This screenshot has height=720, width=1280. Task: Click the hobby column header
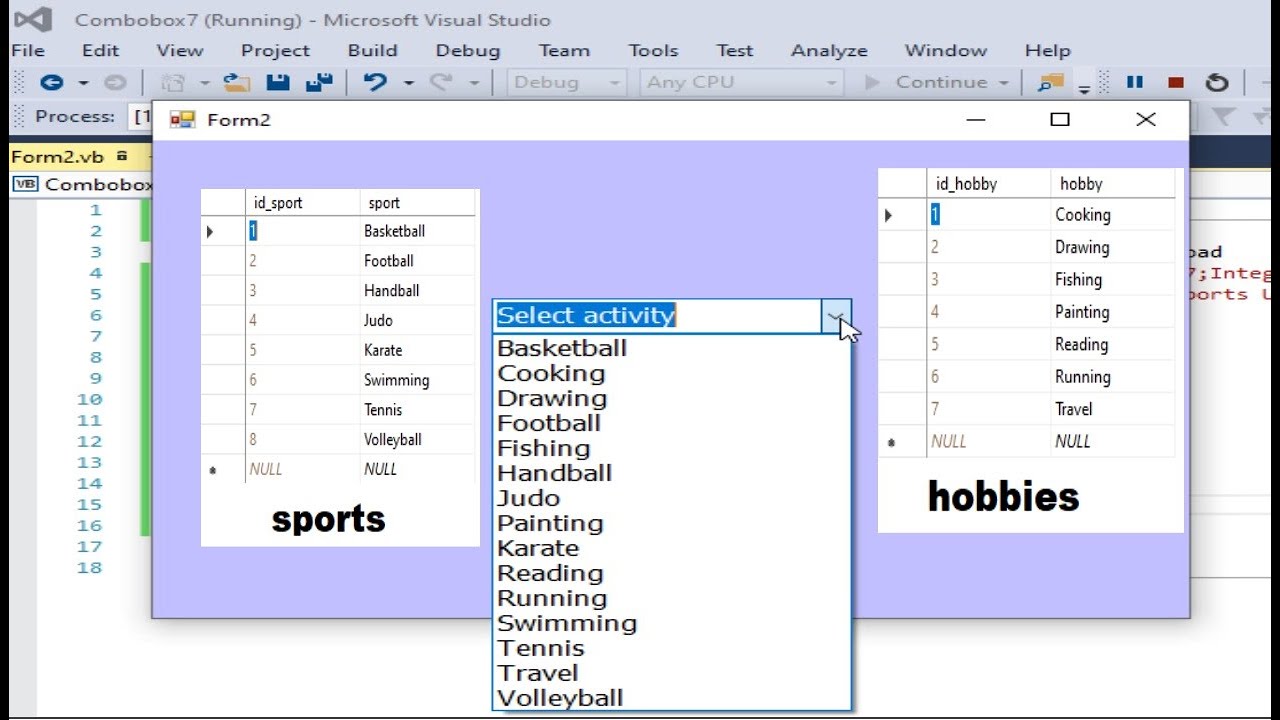(1112, 183)
